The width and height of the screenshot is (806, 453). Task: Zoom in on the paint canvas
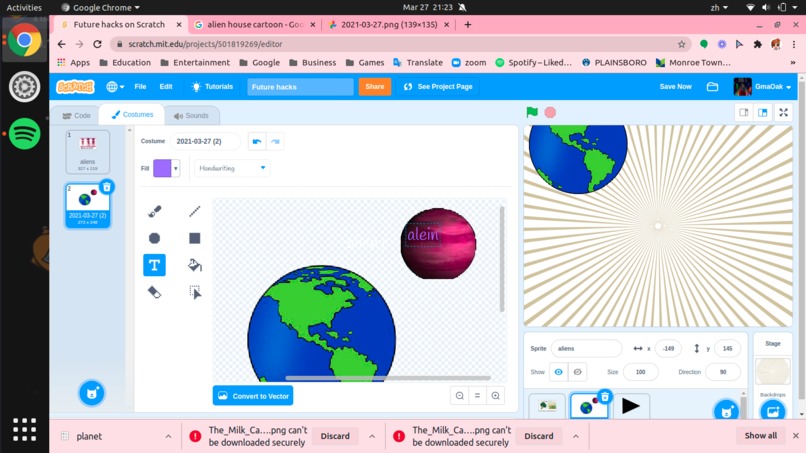496,396
